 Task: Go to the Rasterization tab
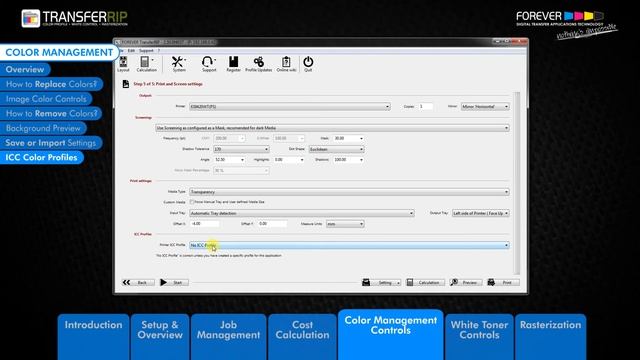[551, 337]
